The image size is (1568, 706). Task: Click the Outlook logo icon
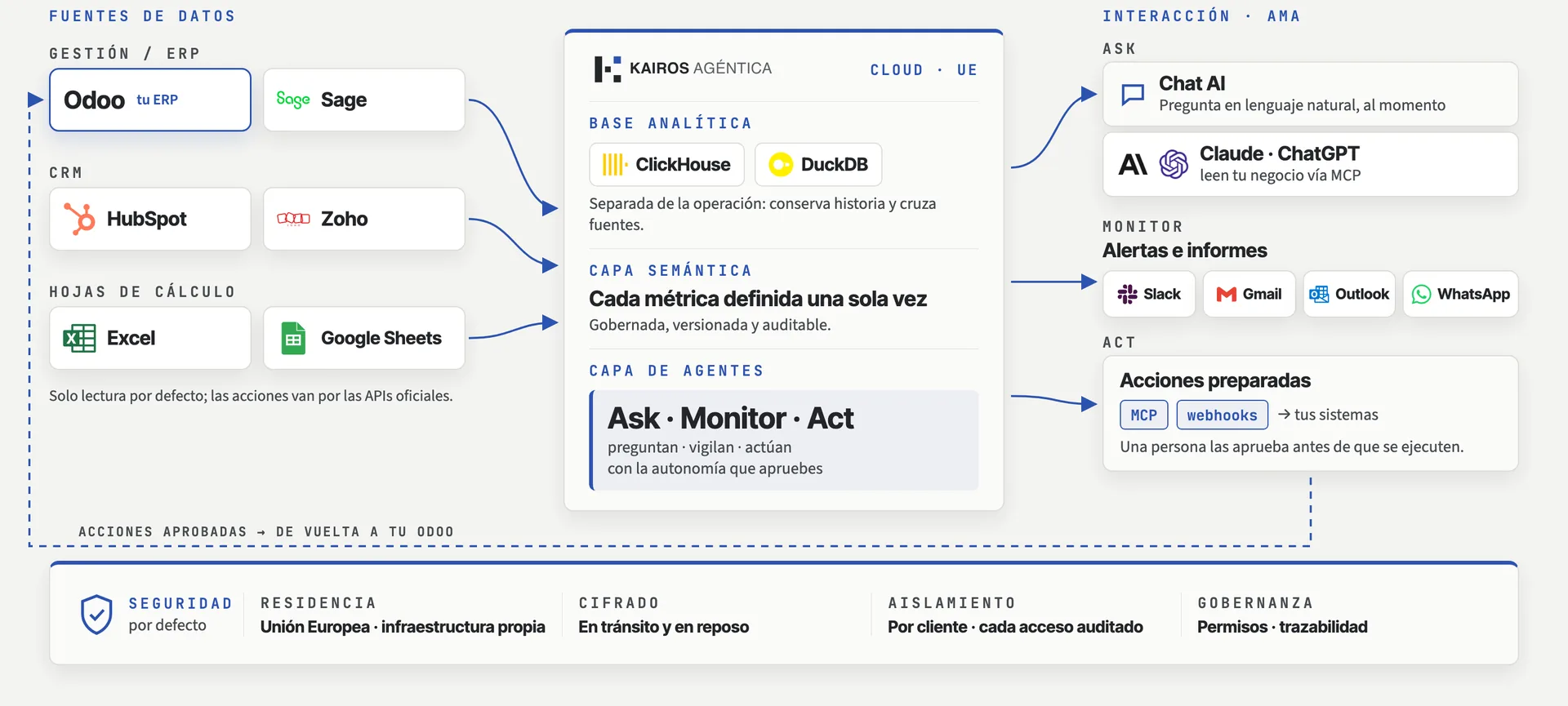click(1319, 294)
